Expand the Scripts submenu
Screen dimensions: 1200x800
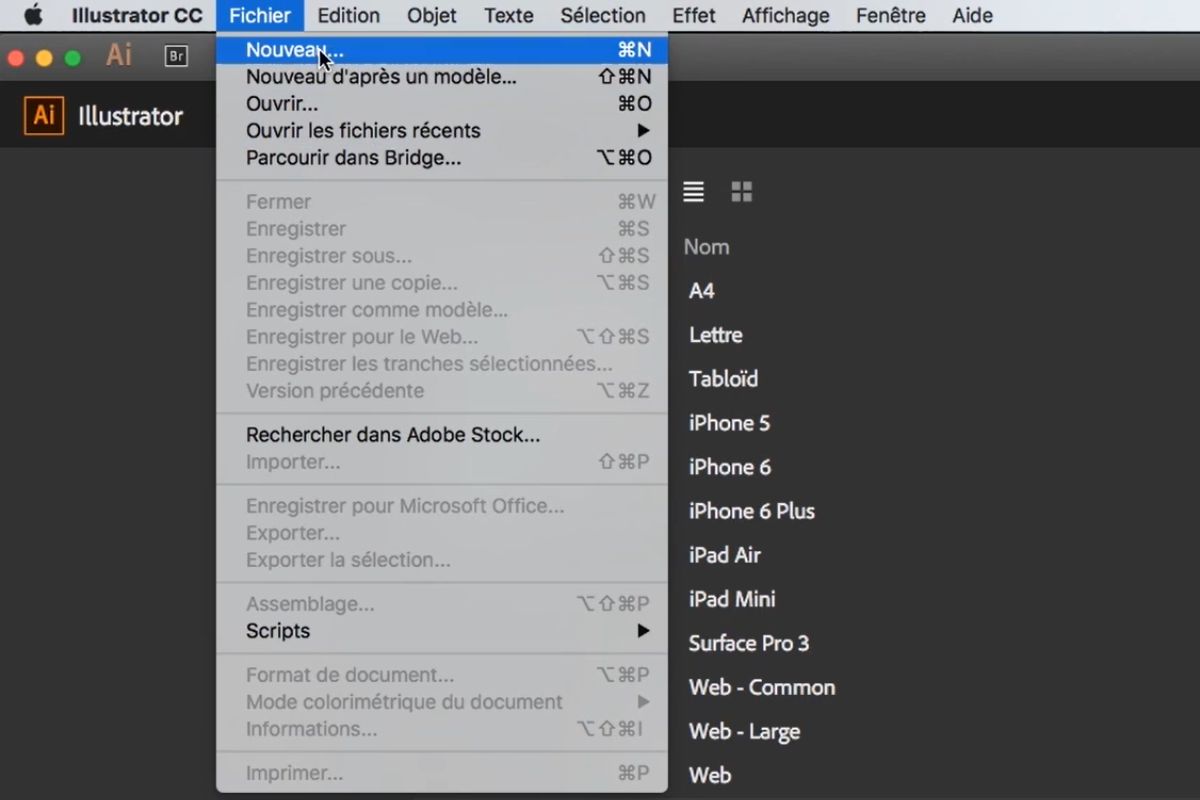pyautogui.click(x=442, y=631)
